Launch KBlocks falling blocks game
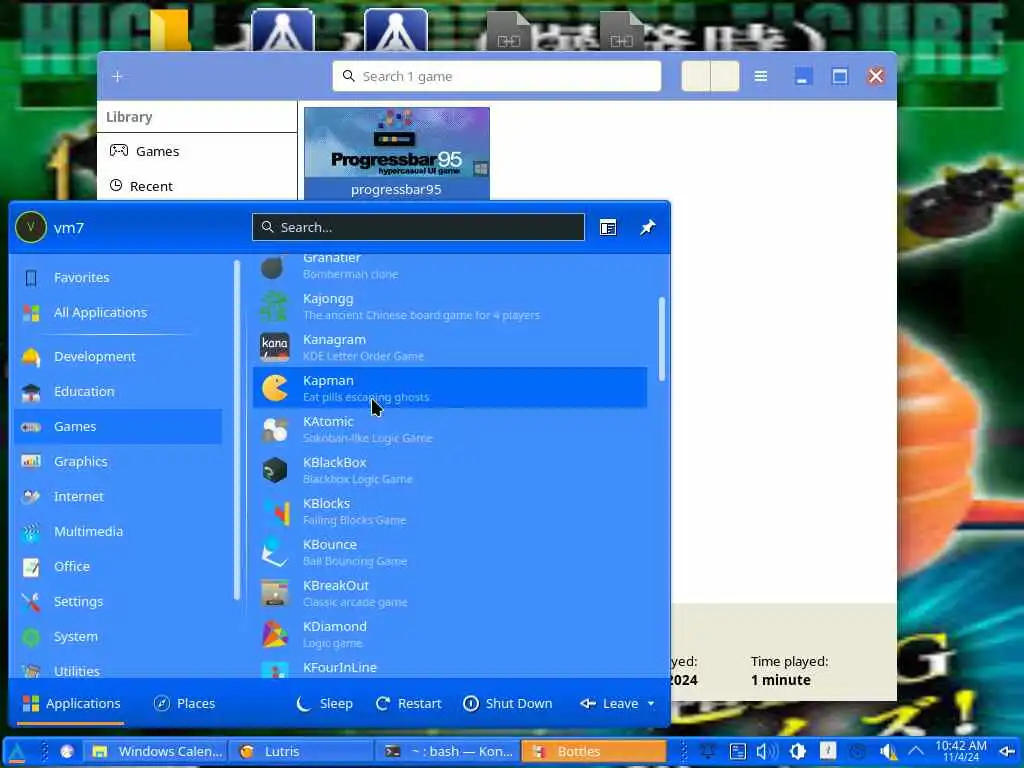Image resolution: width=1024 pixels, height=768 pixels. coord(450,511)
